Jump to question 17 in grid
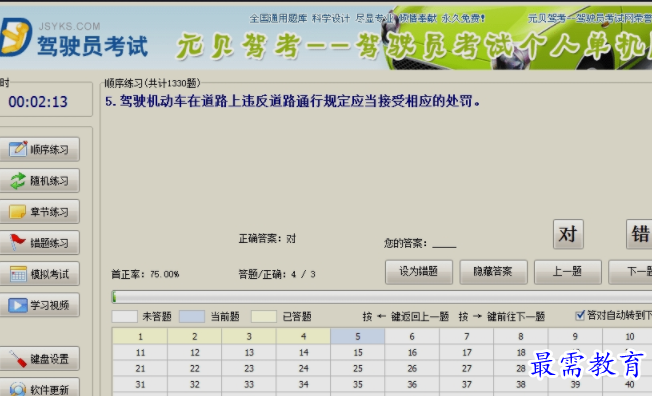The width and height of the screenshot is (652, 396). (x=467, y=353)
